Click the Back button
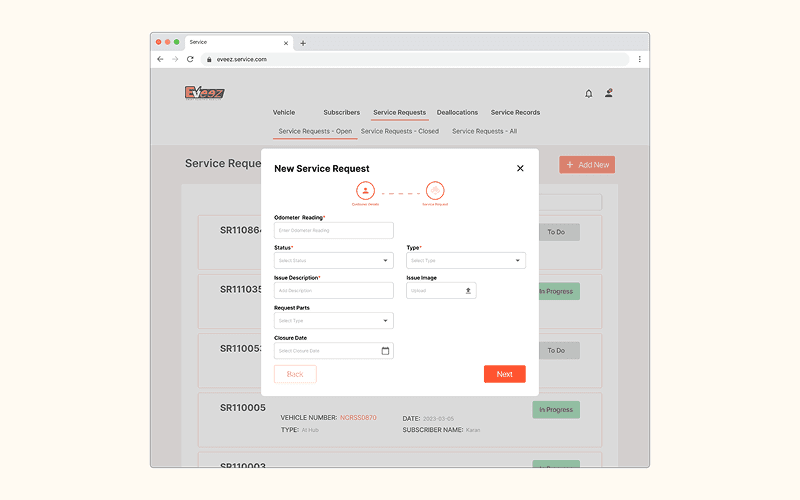Viewport: 800px width, 500px height. [295, 374]
